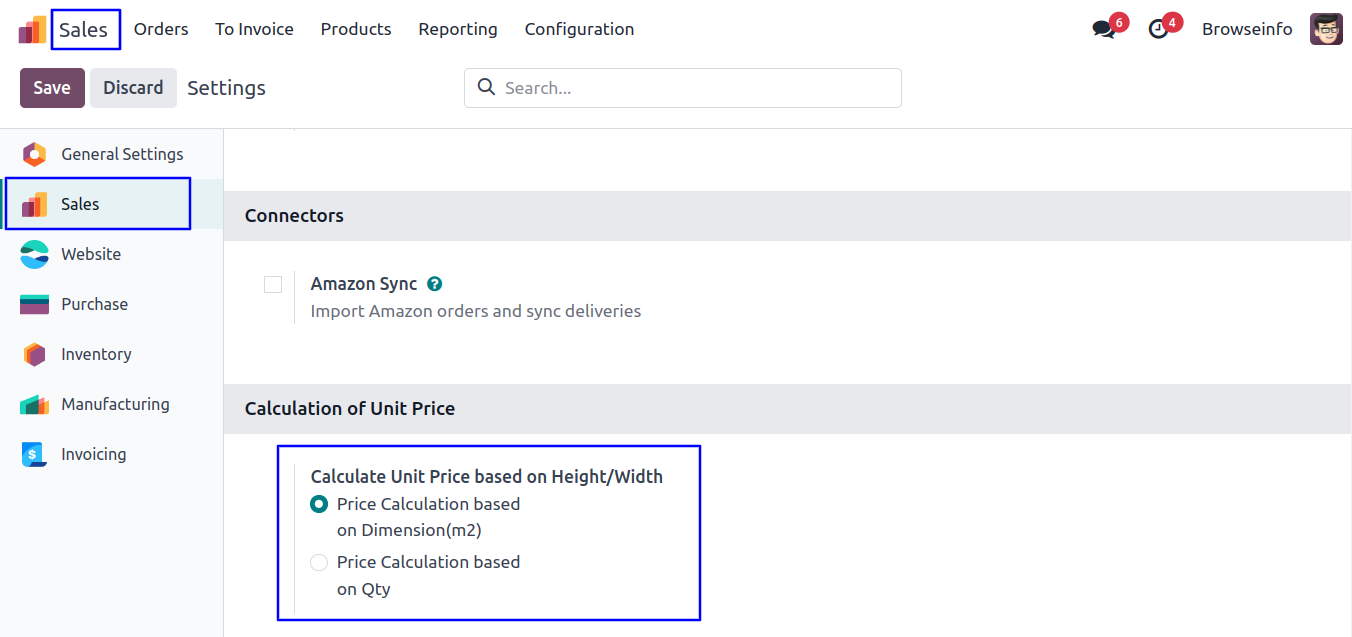Image resolution: width=1352 pixels, height=637 pixels.
Task: Open Inventory settings via its box icon
Action: pyautogui.click(x=34, y=354)
